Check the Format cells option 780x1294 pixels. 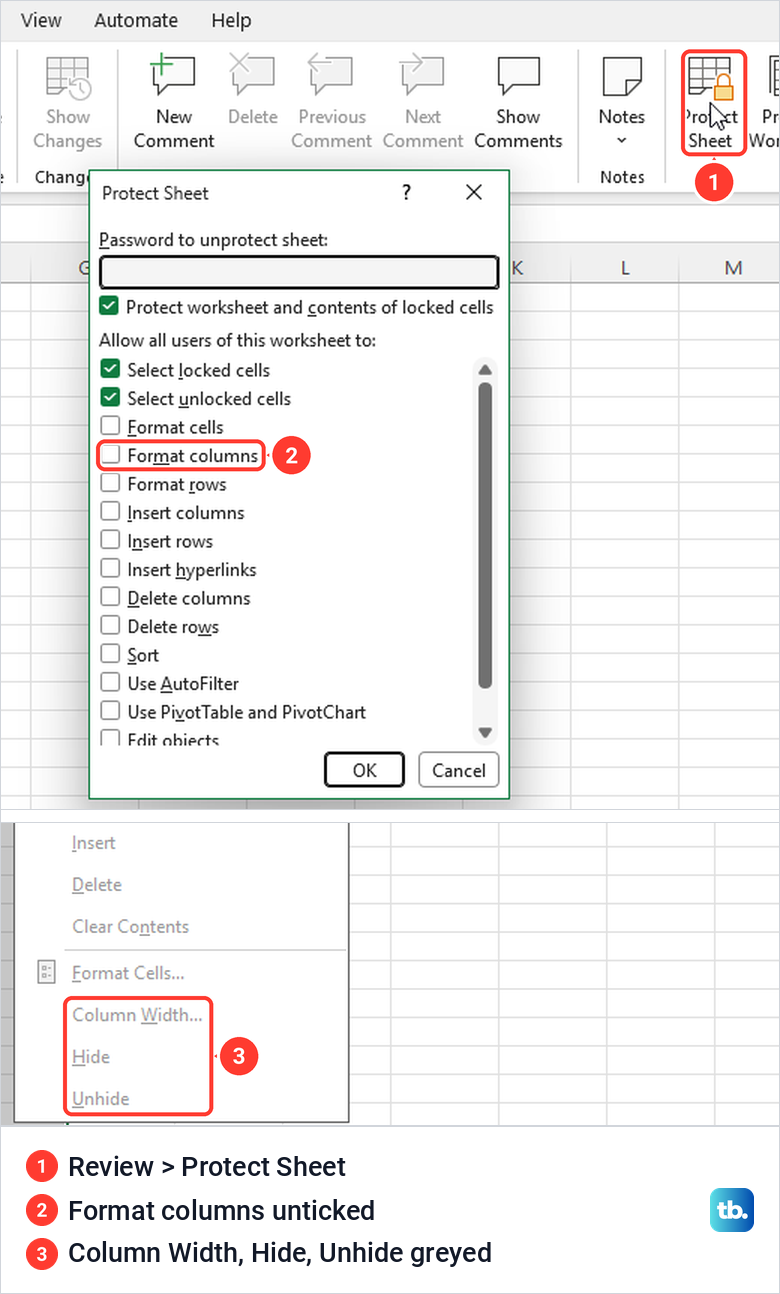coord(110,427)
